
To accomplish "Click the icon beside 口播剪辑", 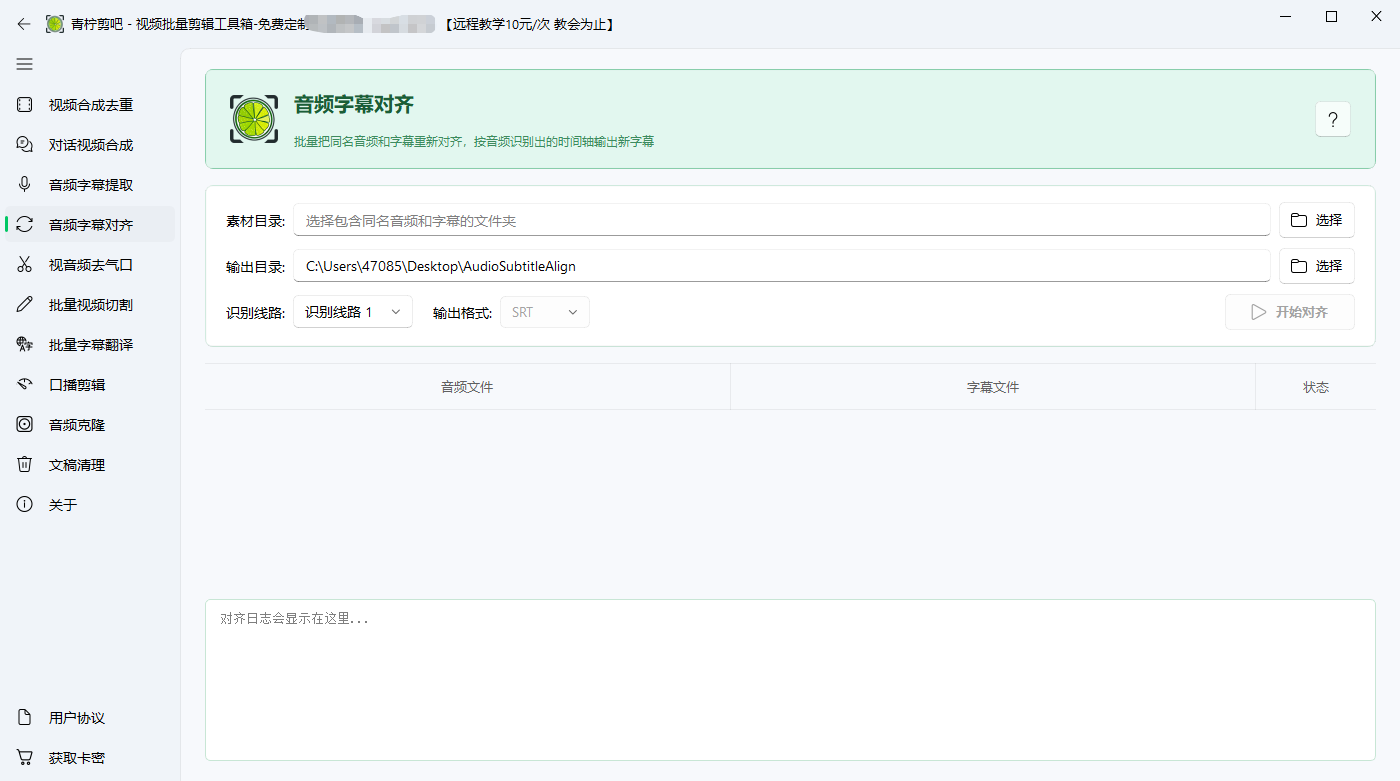I will (25, 385).
